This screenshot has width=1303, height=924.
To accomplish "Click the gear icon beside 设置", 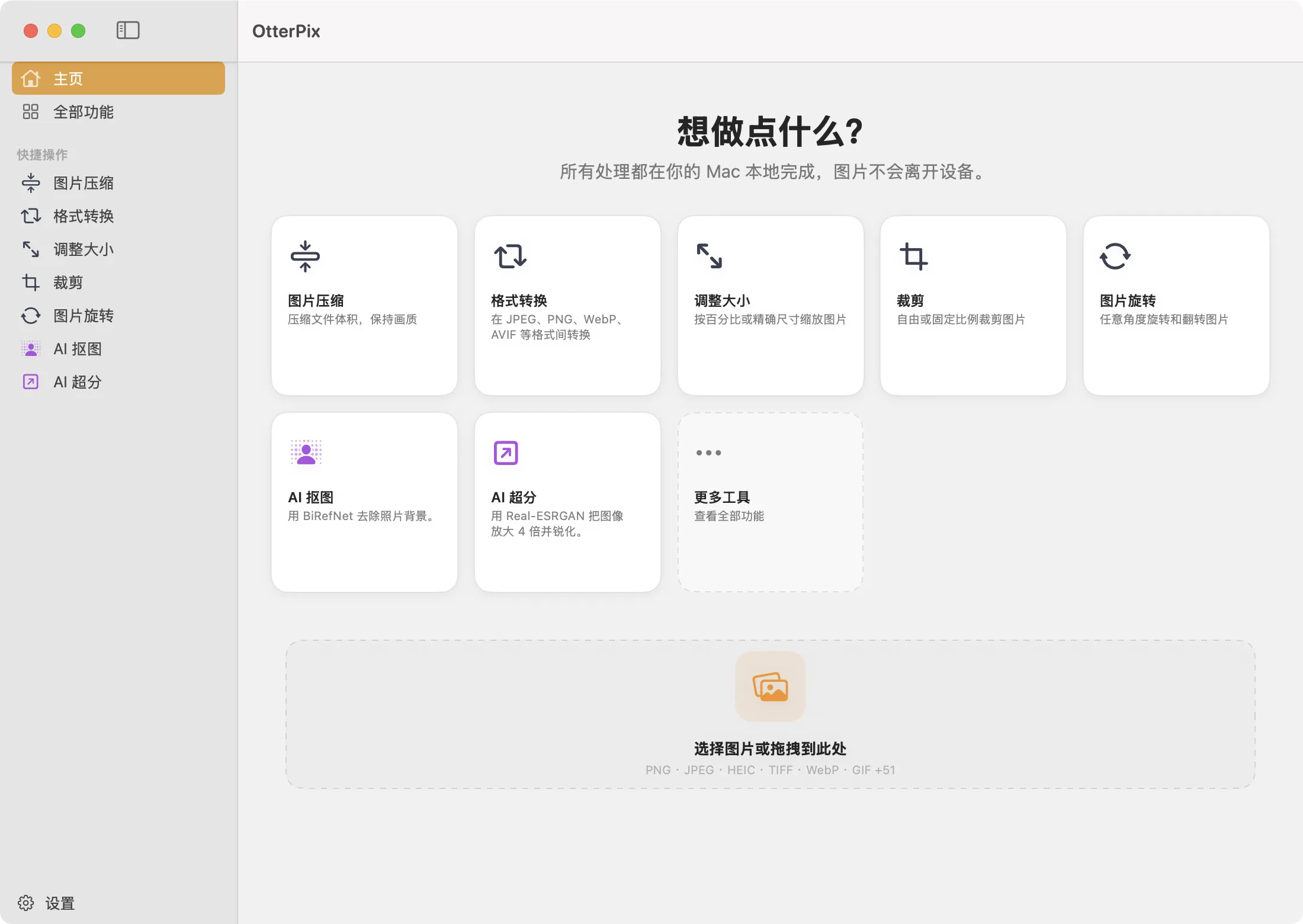I will point(26,903).
